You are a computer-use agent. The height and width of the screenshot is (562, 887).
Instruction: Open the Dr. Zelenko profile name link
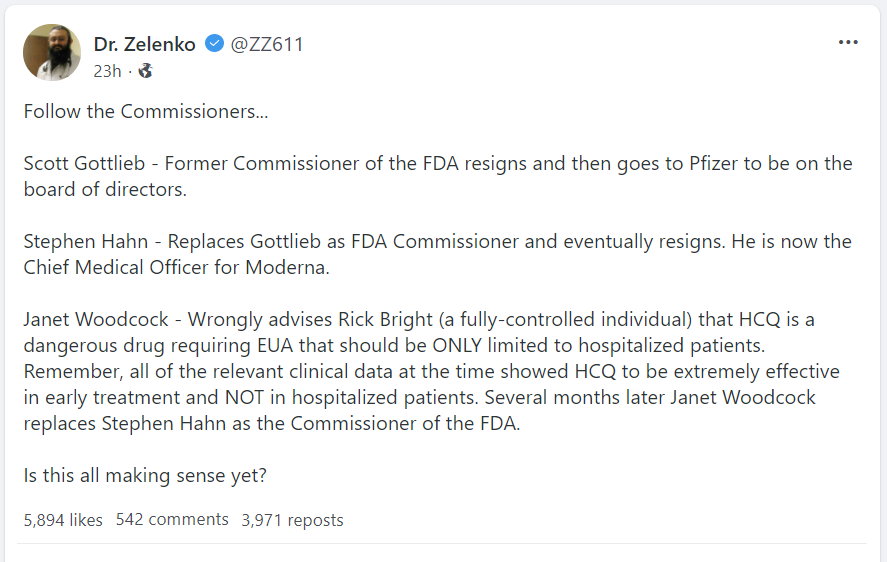pos(144,44)
